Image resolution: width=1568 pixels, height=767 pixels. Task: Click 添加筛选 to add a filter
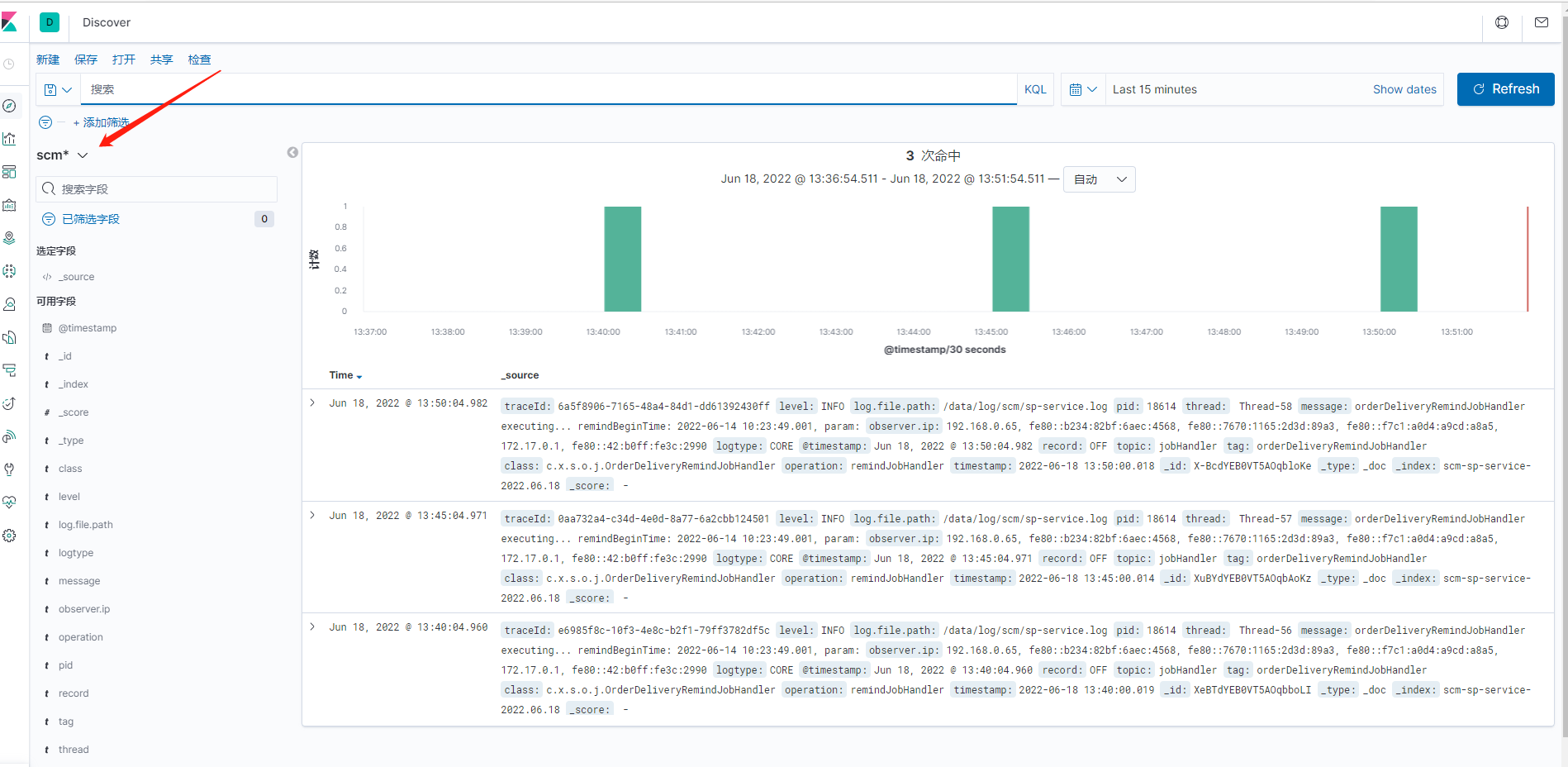tap(102, 122)
